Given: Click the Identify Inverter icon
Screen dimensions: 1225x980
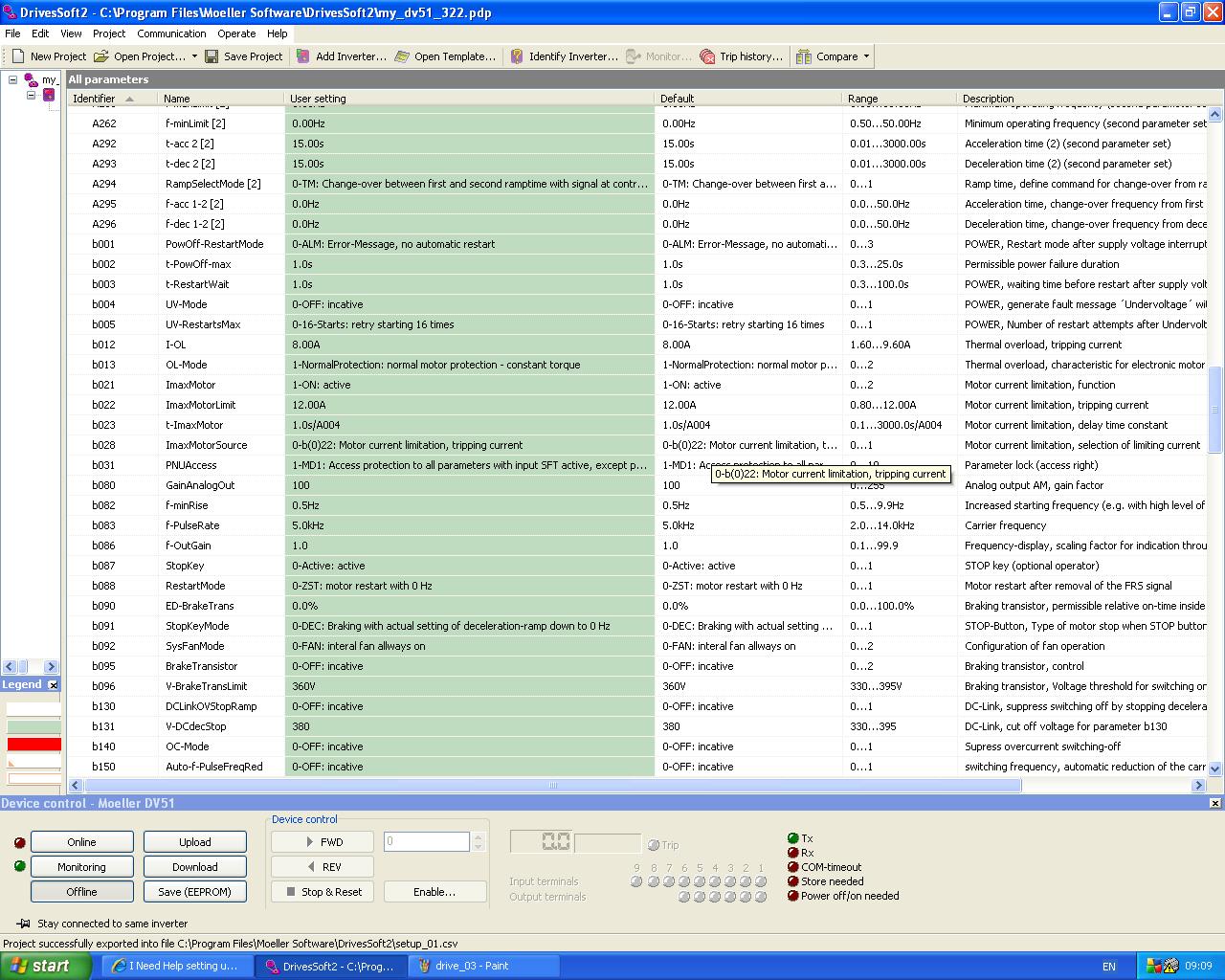Looking at the screenshot, I should pyautogui.click(x=517, y=56).
